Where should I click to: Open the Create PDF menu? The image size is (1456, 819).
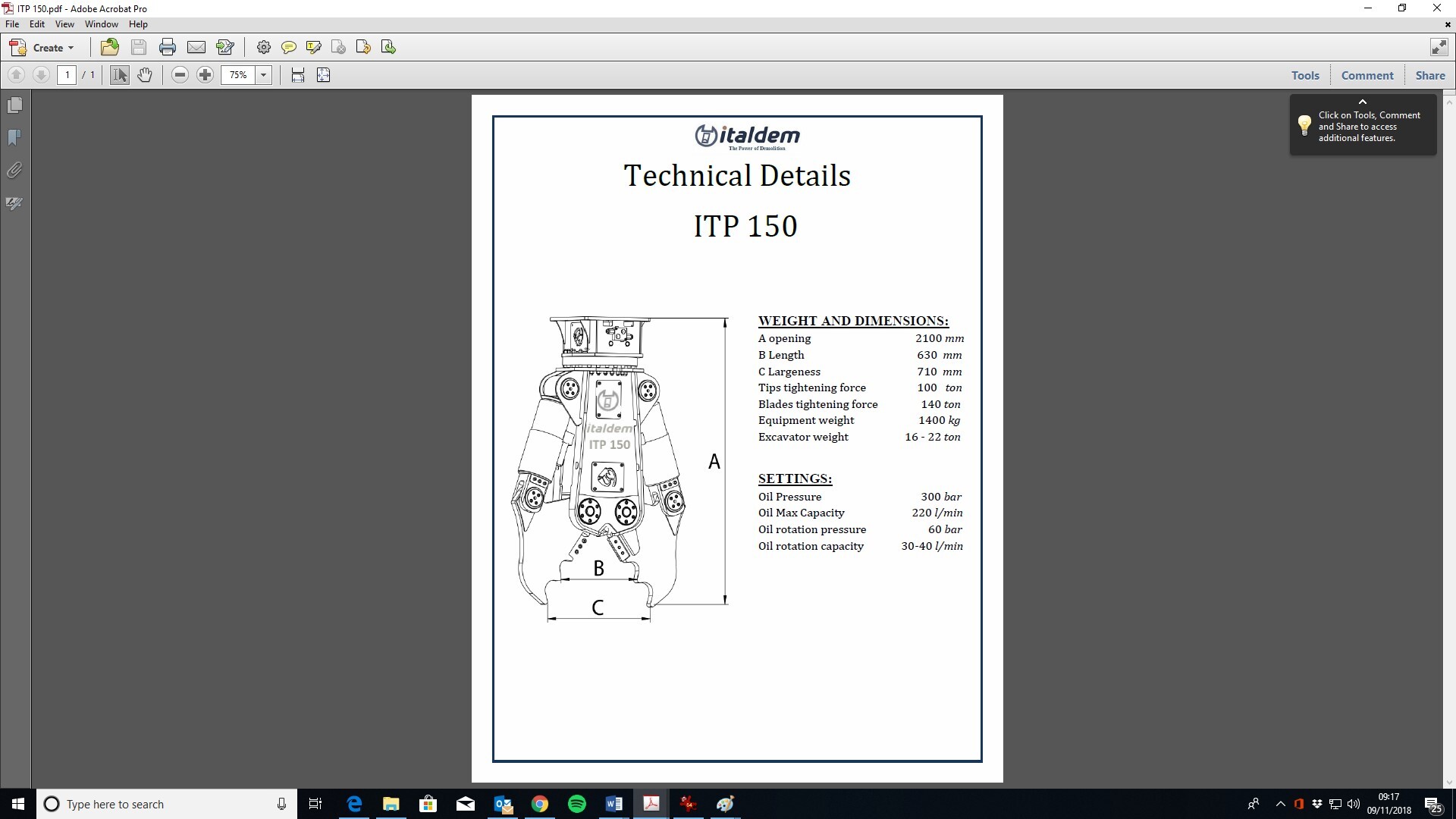click(42, 48)
